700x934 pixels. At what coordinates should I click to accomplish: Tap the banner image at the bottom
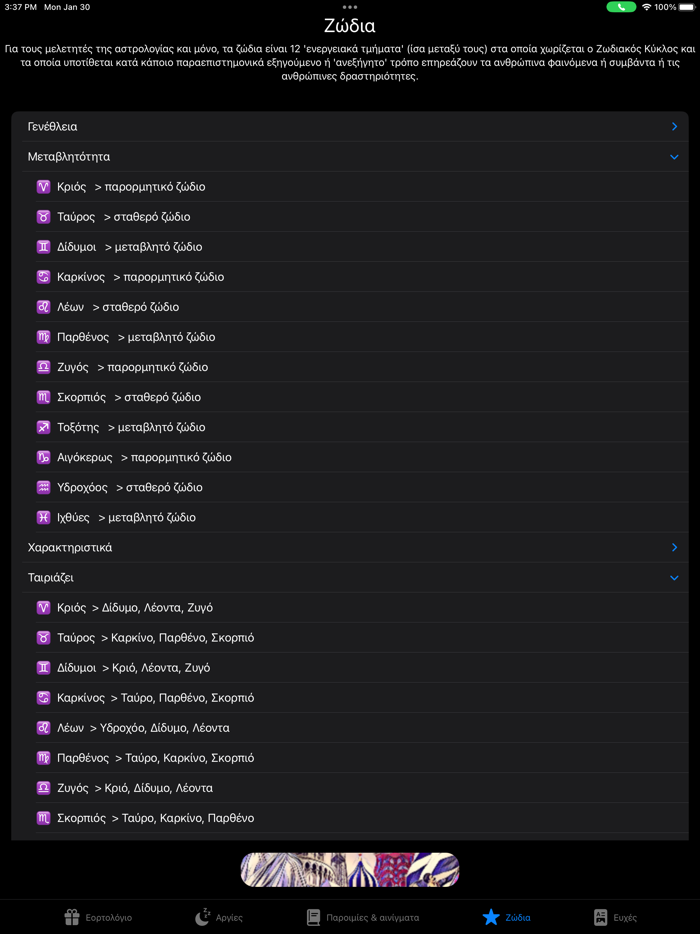350,870
